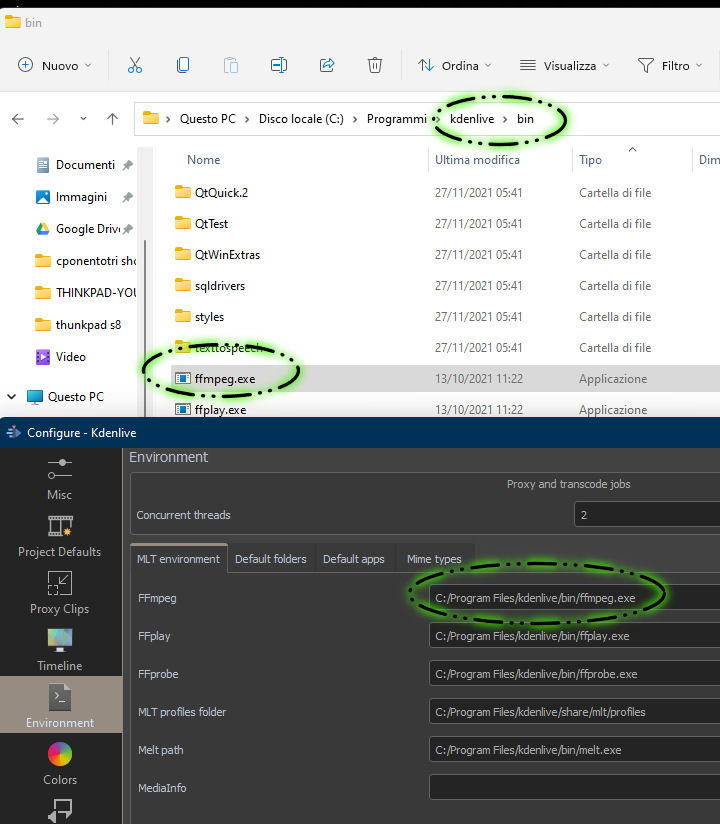Open Environment settings page

pyautogui.click(x=60, y=705)
